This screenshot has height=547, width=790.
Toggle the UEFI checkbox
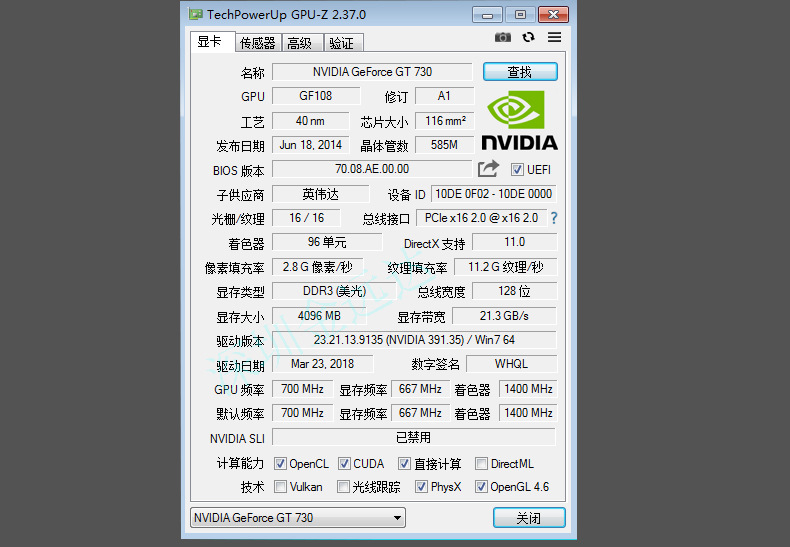517,170
